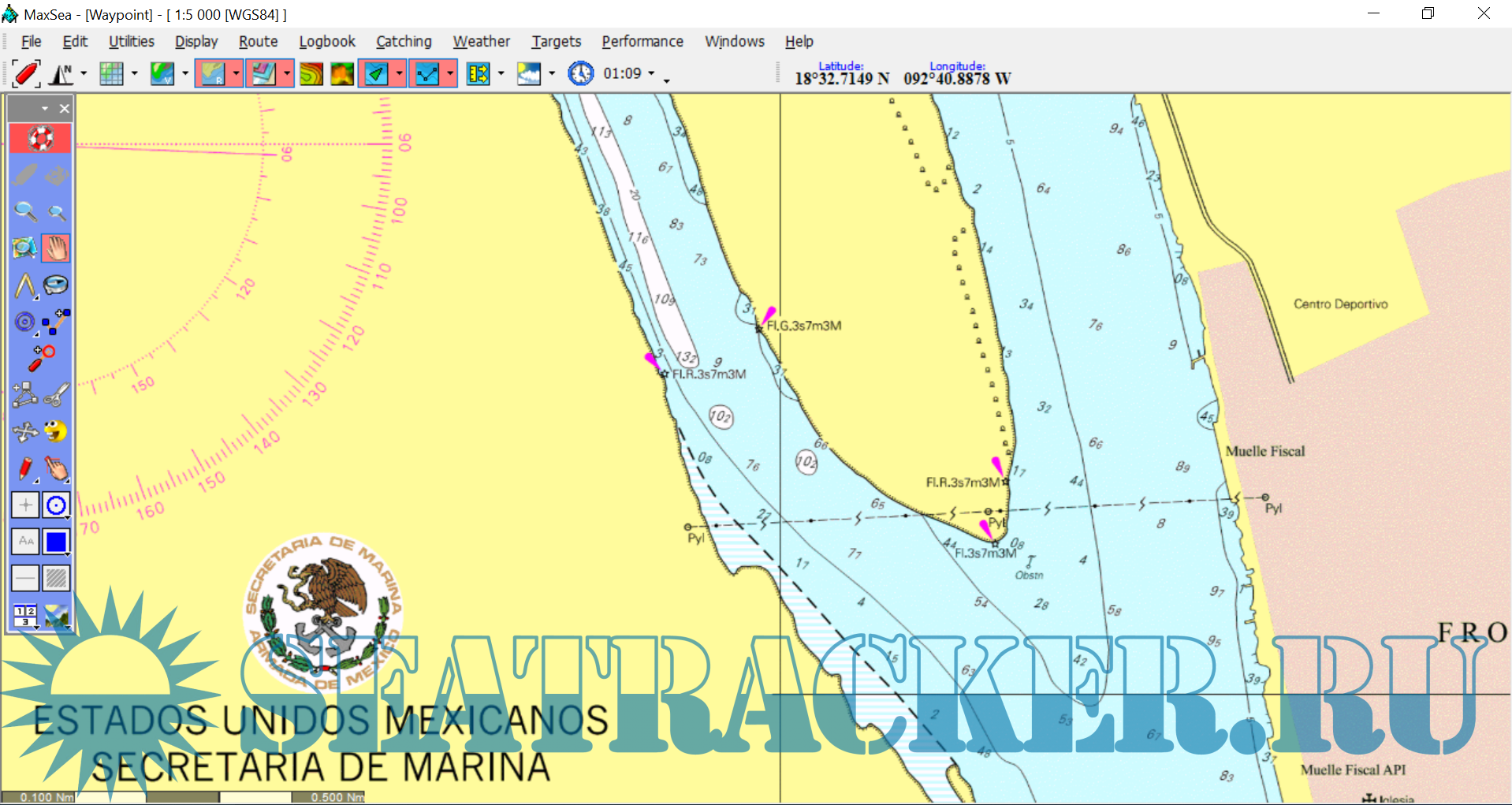
Task: Toggle the raster chart display button
Action: point(212,74)
